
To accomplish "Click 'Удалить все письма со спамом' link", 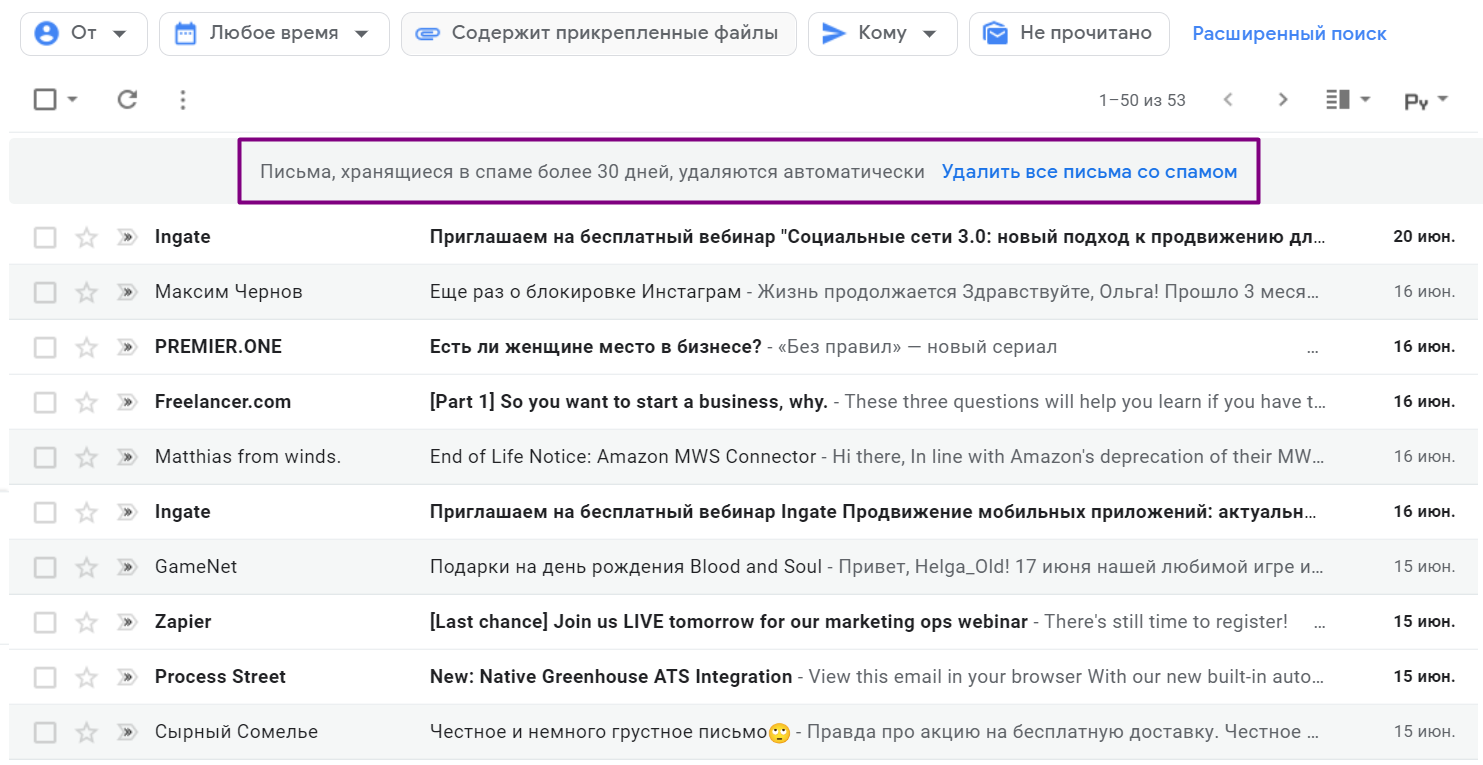I will coord(1089,172).
